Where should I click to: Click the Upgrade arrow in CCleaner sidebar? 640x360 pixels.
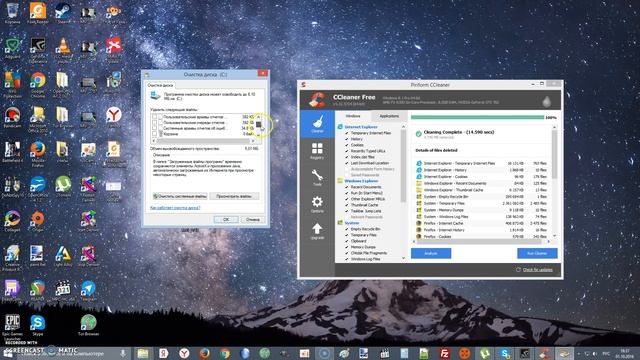(x=317, y=231)
